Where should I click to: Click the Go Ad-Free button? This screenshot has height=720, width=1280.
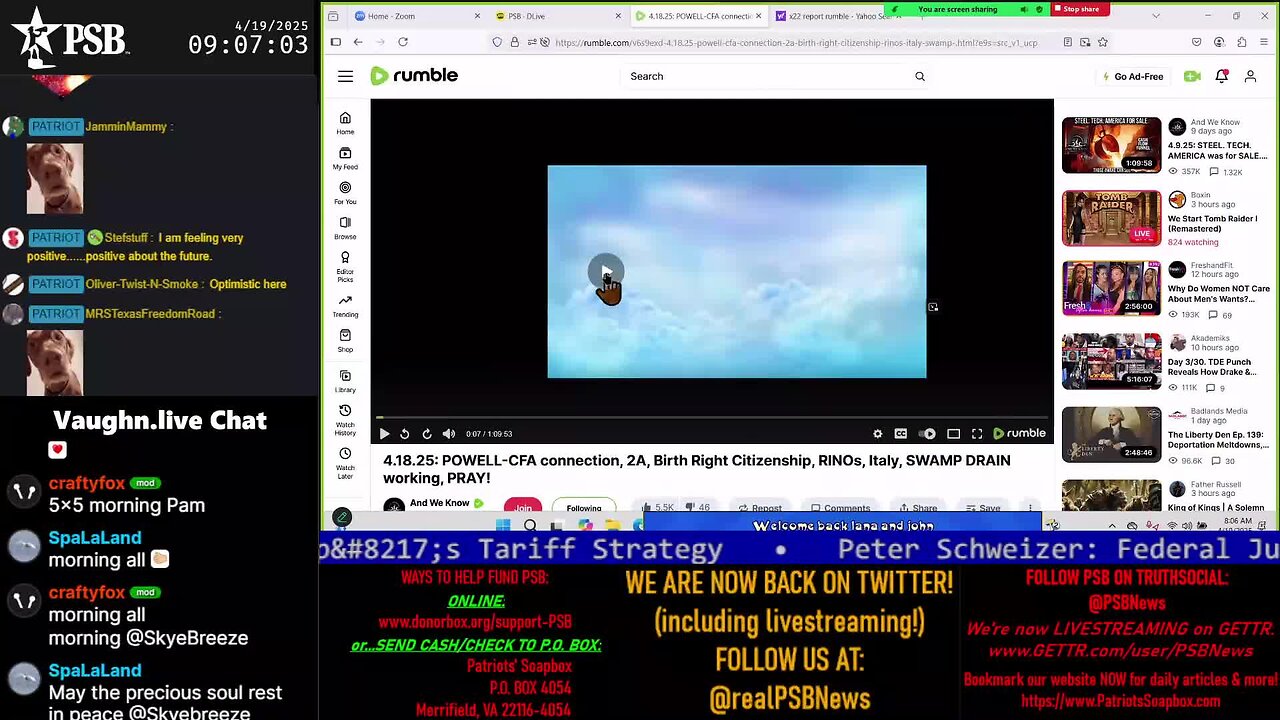tap(1131, 76)
